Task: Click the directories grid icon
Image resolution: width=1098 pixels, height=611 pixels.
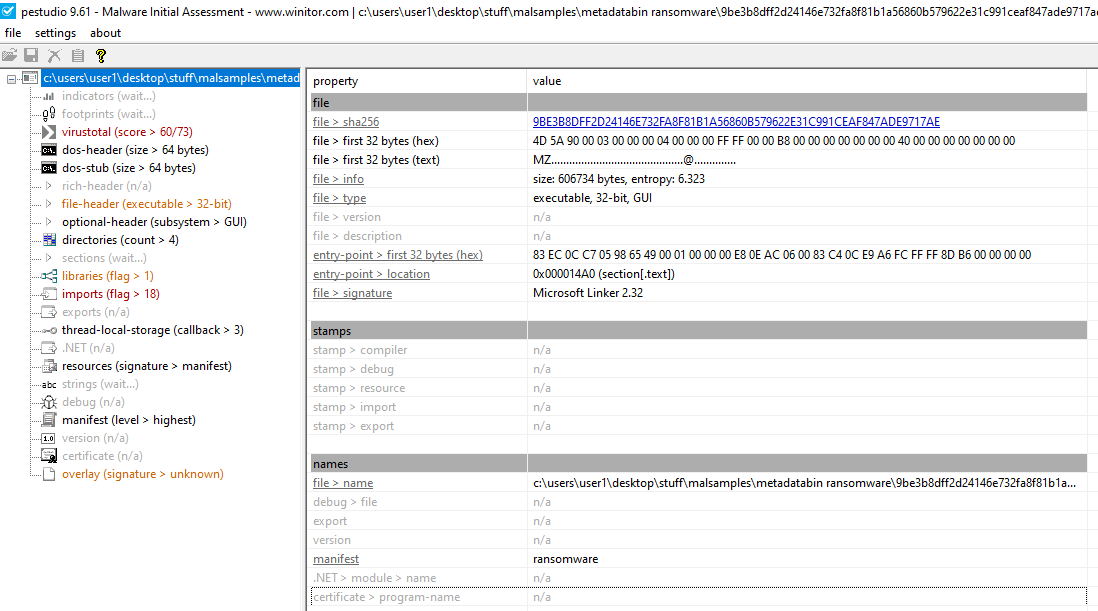Action: [x=49, y=240]
